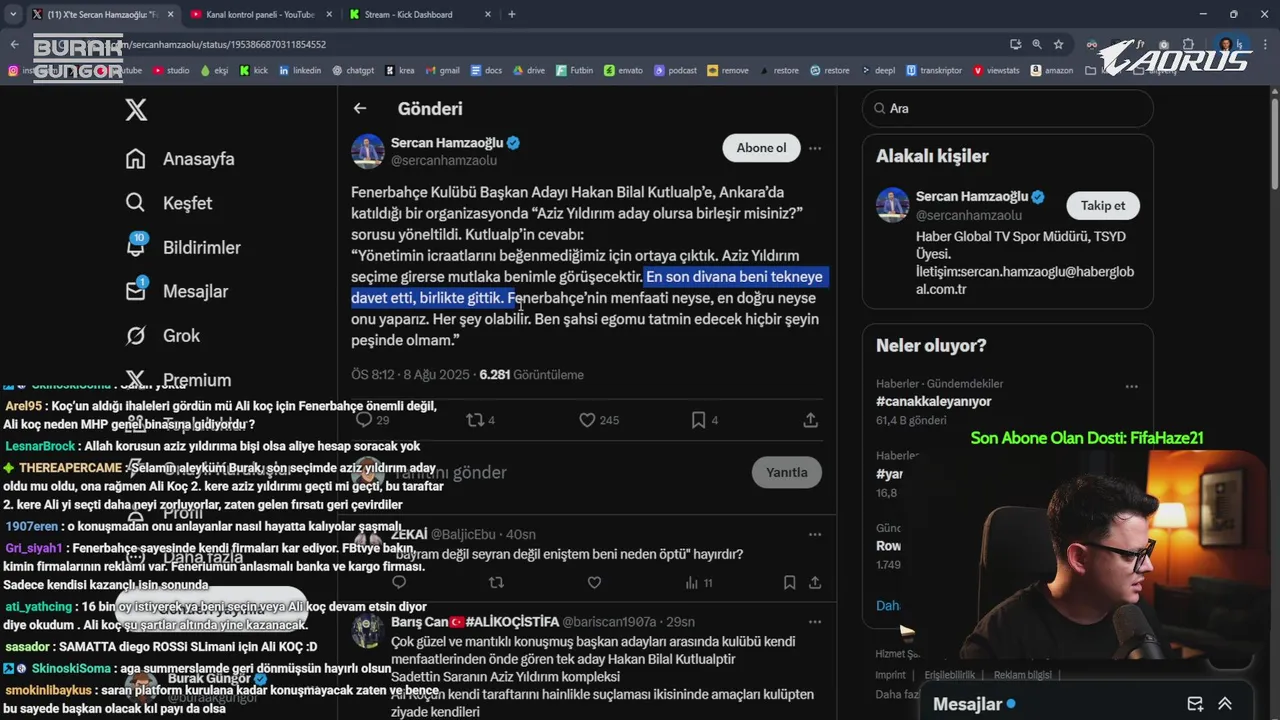Click the back arrow beside Gönderi
Viewport: 1280px width, 720px height.
360,108
